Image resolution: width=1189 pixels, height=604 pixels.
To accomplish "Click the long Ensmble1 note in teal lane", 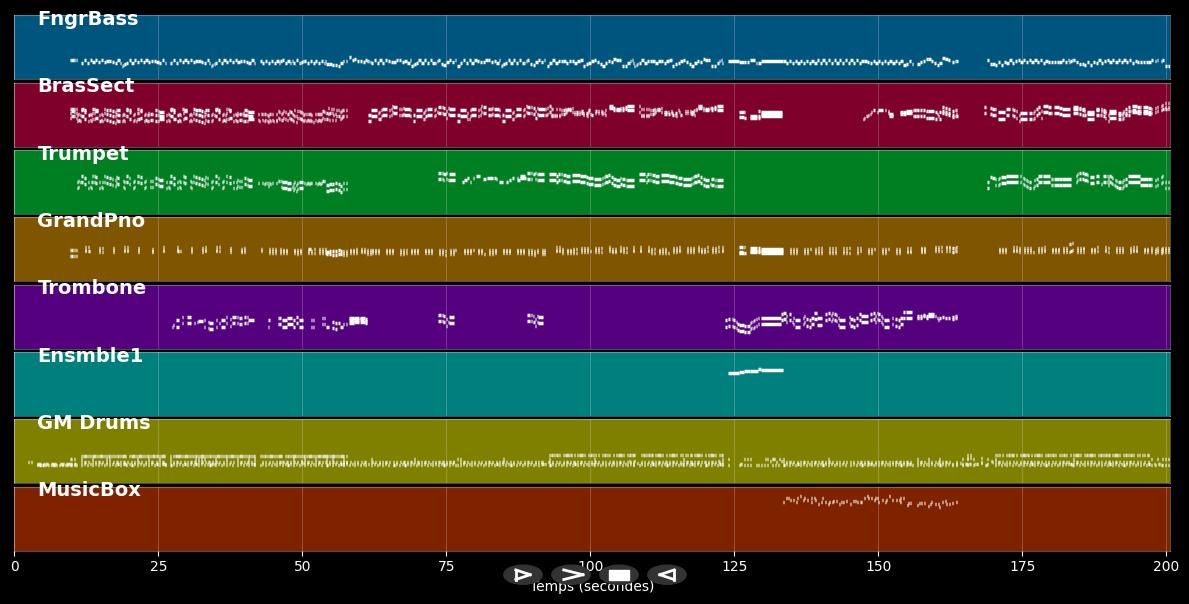I will point(757,371).
